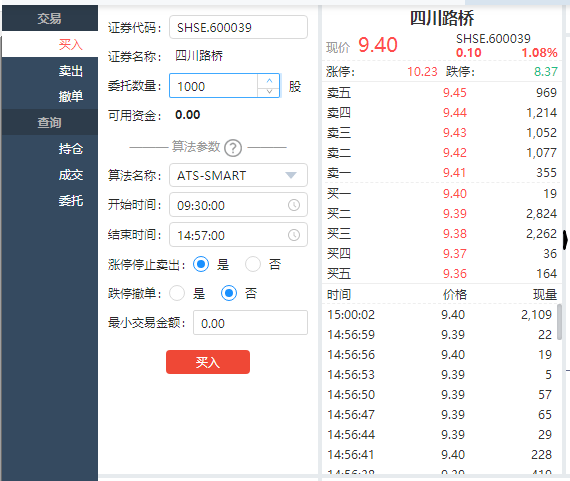Click the 14:56:59 trade row
This screenshot has height=481, width=570.
[x=439, y=334]
